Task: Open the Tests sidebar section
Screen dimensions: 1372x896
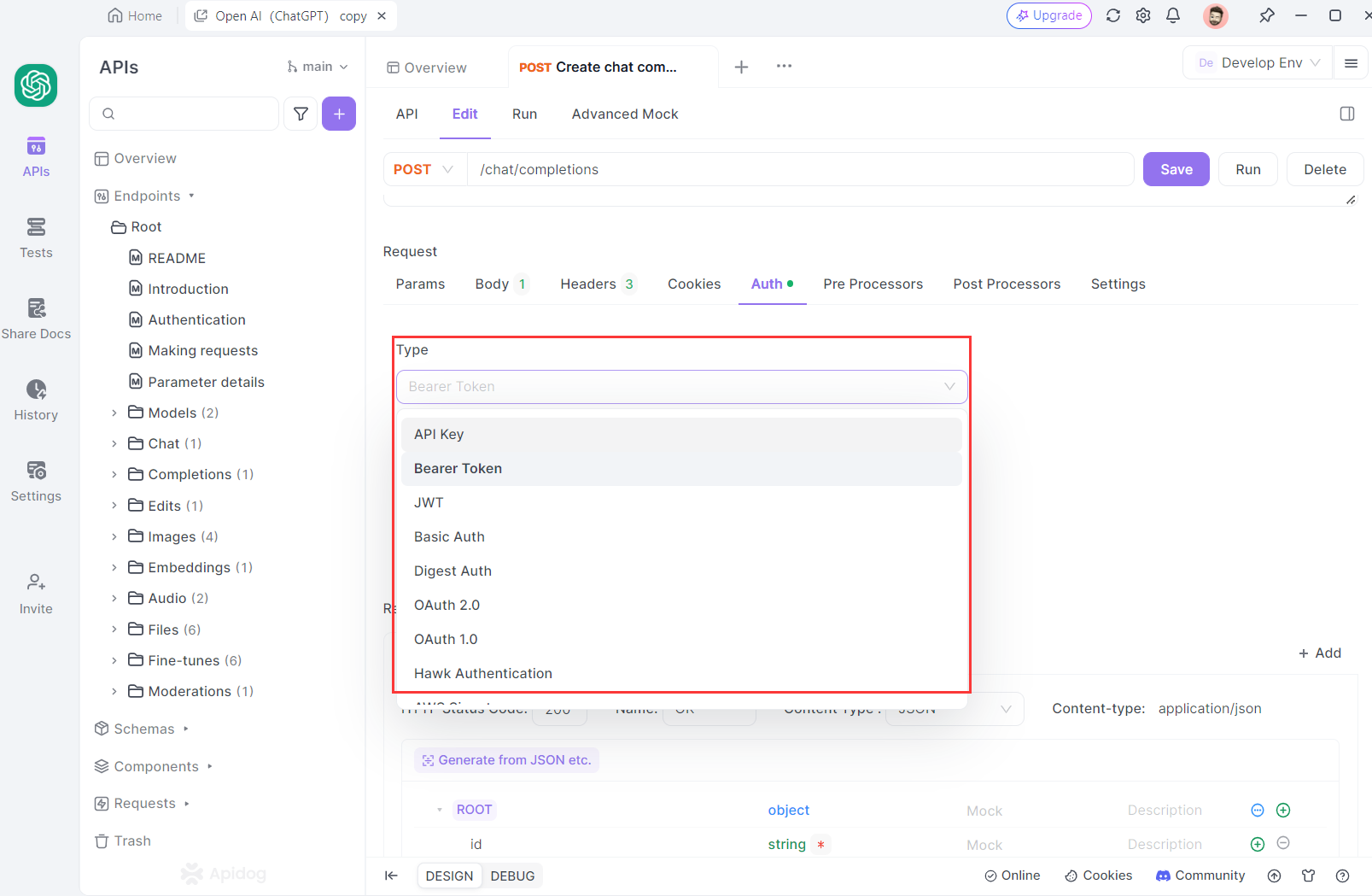Action: click(36, 238)
